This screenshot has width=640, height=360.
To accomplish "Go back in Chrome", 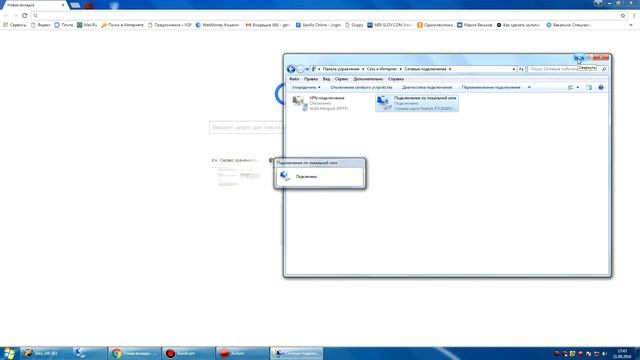I will (6, 16).
